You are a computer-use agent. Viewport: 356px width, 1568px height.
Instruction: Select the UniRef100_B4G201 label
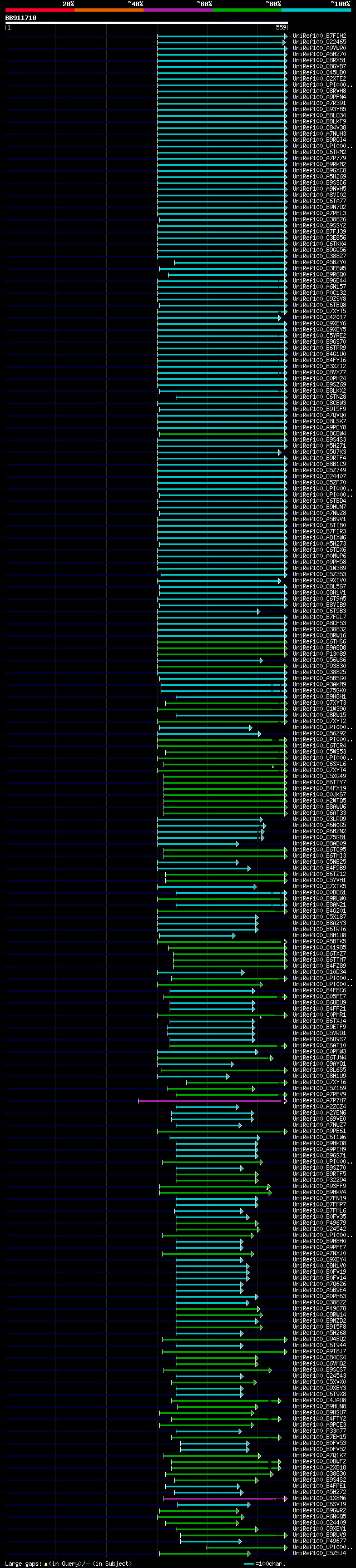tap(319, 911)
